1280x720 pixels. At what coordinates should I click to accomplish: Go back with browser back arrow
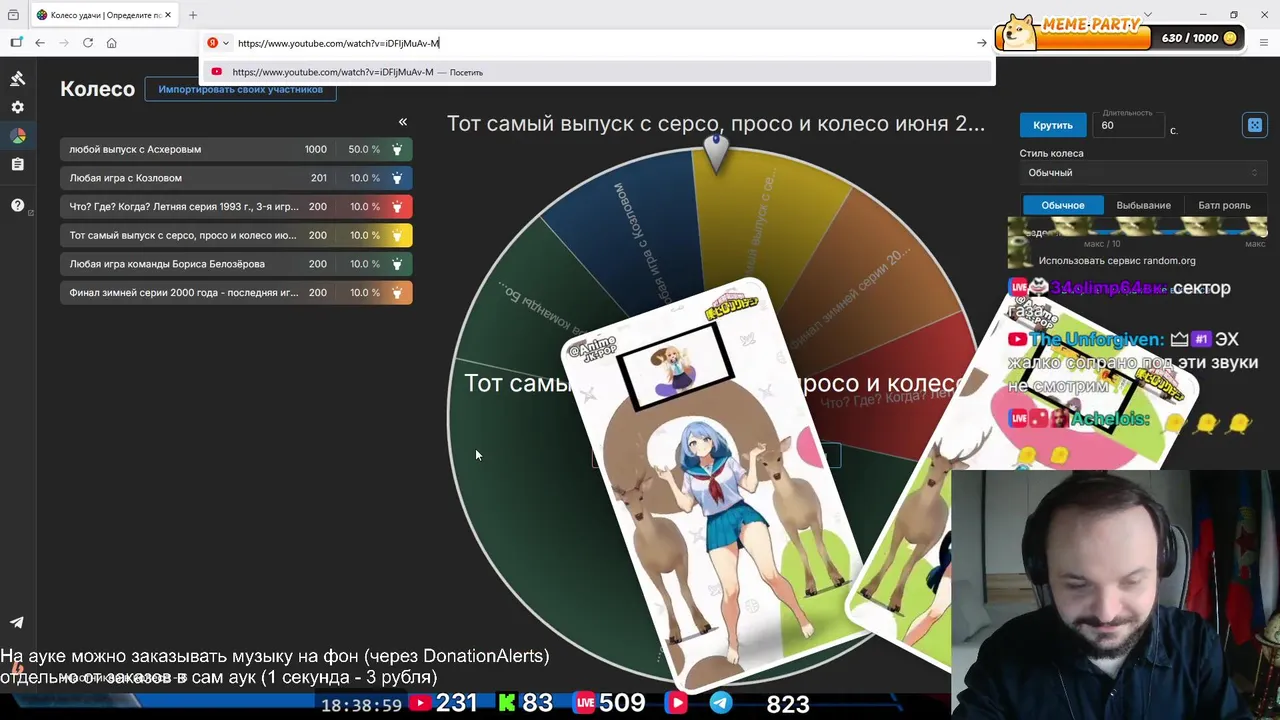[x=40, y=43]
